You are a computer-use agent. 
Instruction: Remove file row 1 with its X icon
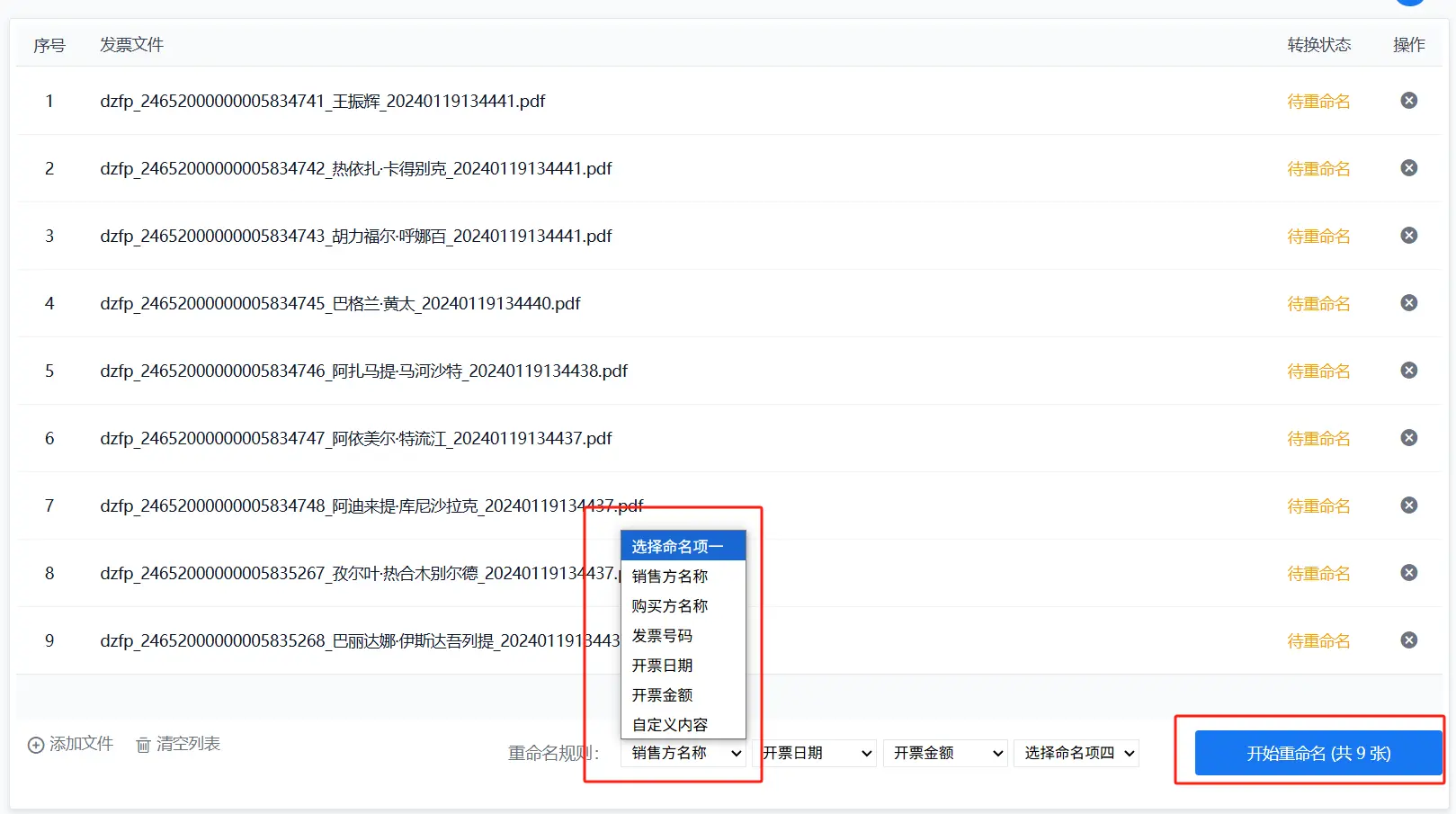(1408, 101)
